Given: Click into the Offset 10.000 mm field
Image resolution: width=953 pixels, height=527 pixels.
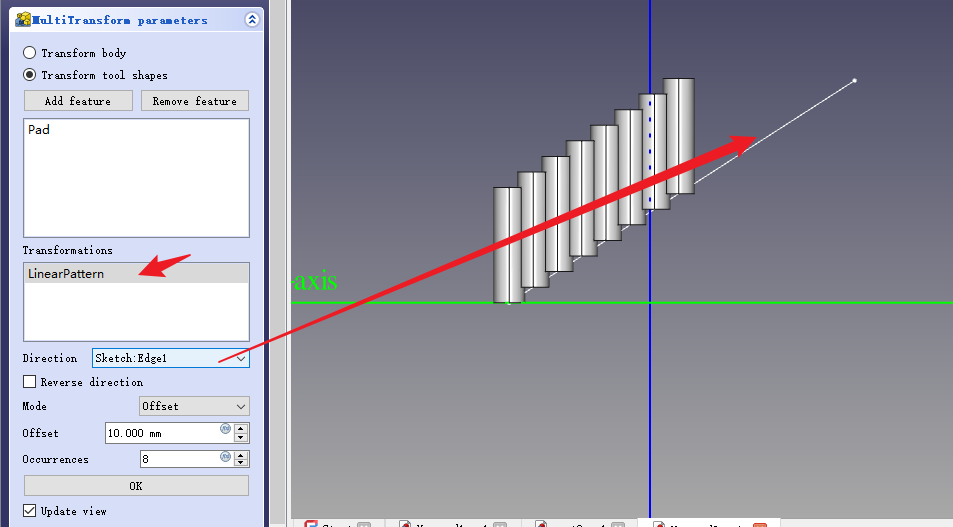Looking at the screenshot, I should (x=160, y=433).
